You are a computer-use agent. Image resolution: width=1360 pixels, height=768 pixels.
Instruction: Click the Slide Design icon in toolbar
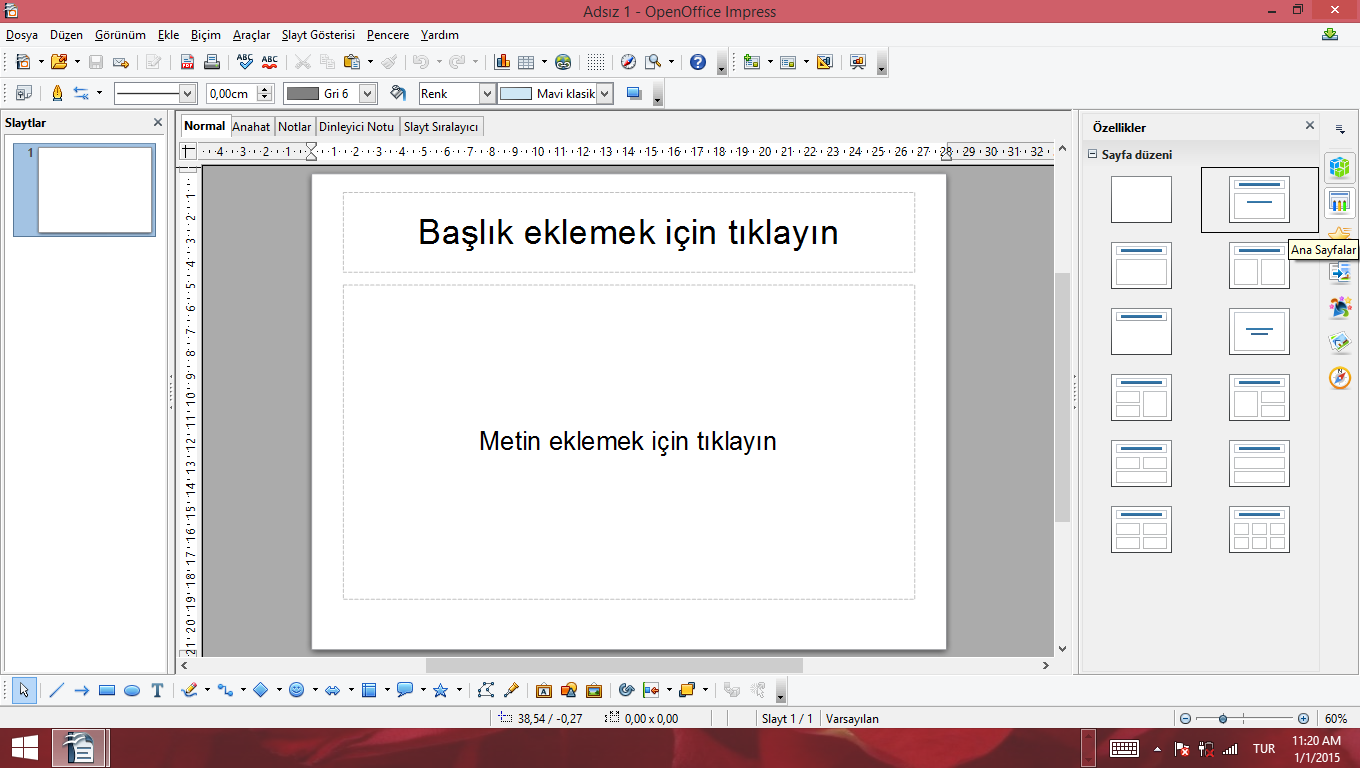point(824,62)
